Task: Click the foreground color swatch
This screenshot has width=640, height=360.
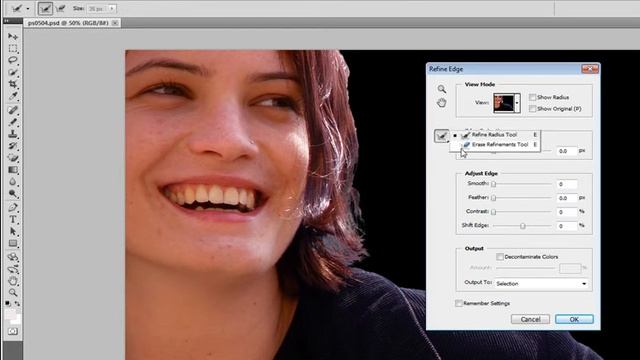Action: [10, 314]
